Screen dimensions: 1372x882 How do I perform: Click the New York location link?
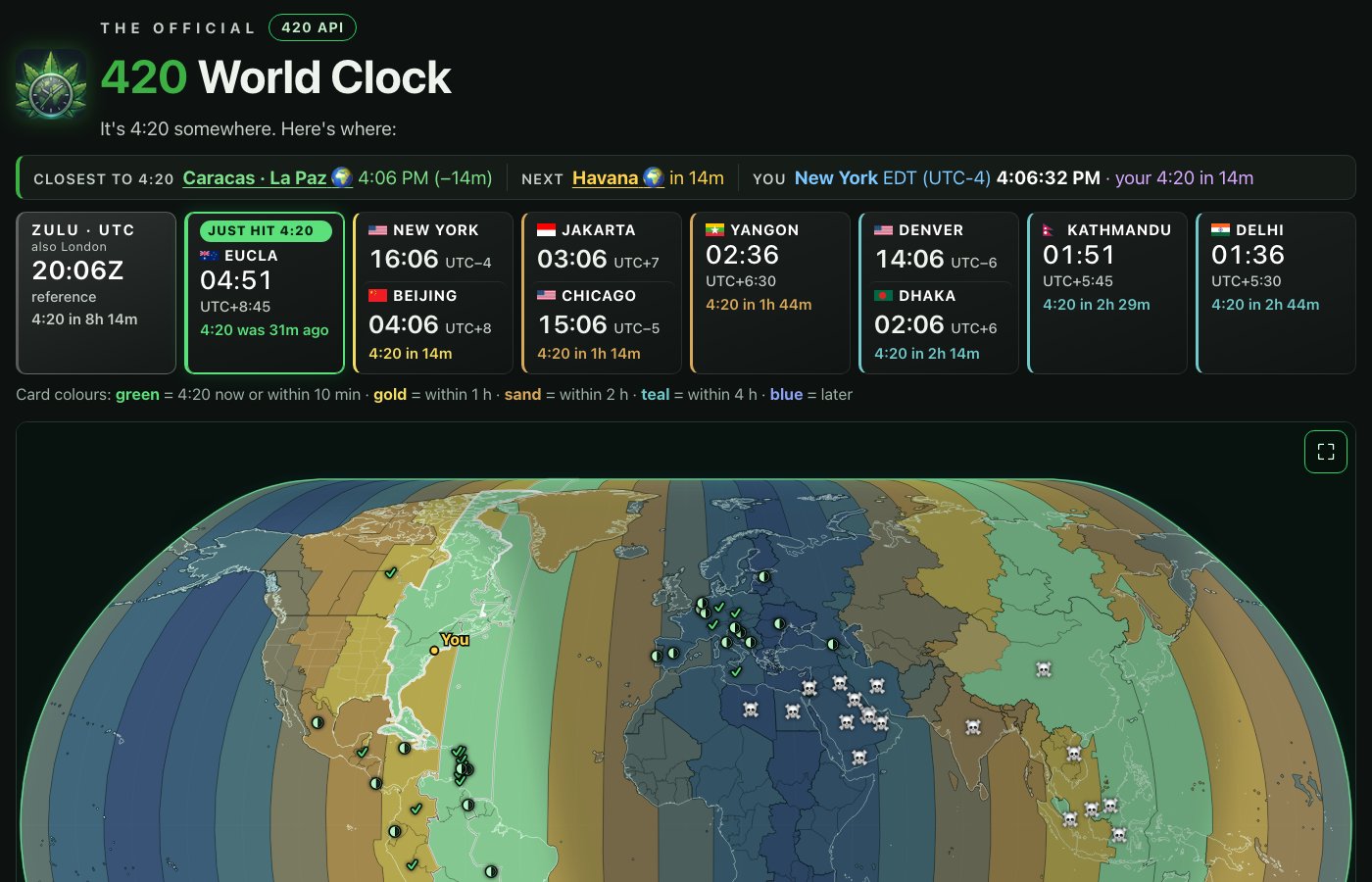(836, 178)
